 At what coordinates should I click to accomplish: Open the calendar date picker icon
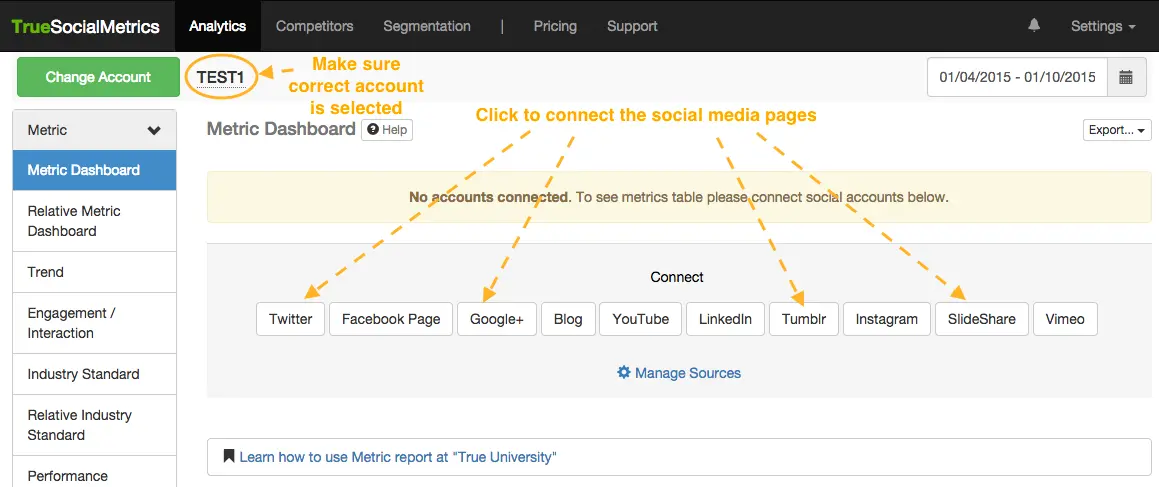click(1126, 77)
